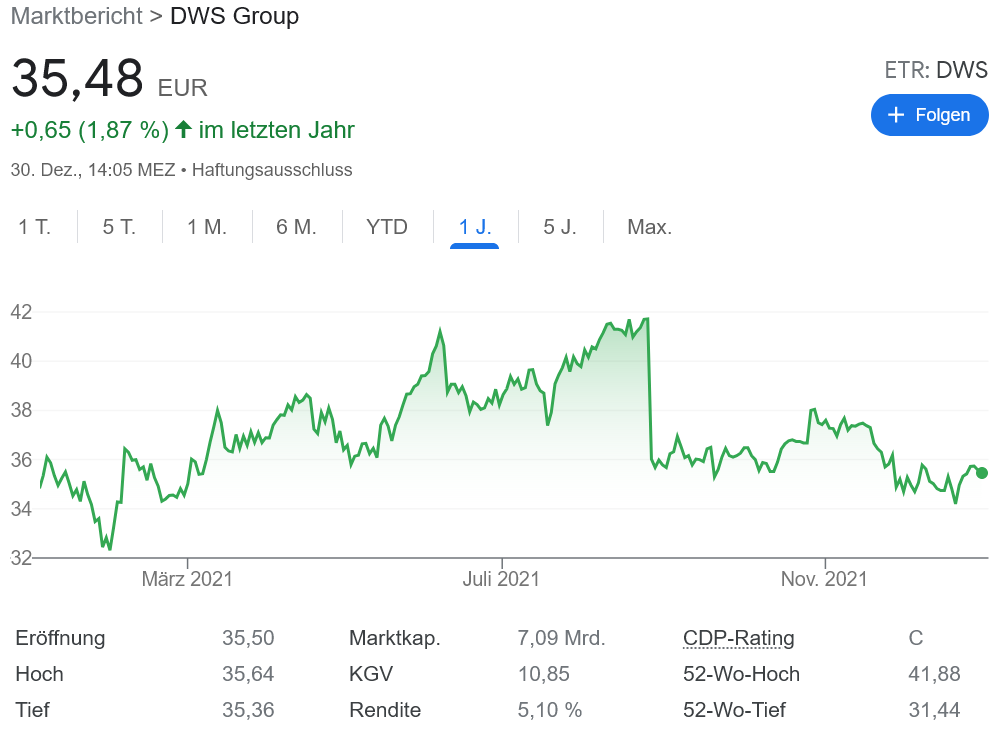Click the 52-Wo-Hoch value 41,88

point(935,674)
